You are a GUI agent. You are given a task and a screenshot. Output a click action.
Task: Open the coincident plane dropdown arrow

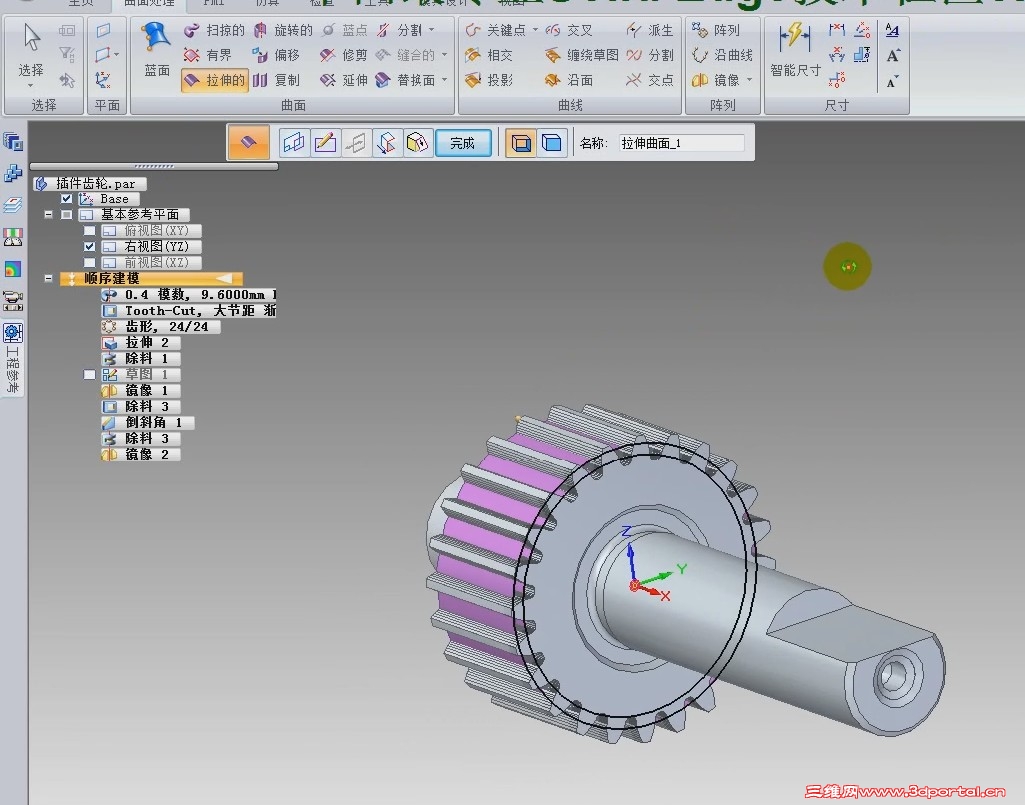click(116, 55)
